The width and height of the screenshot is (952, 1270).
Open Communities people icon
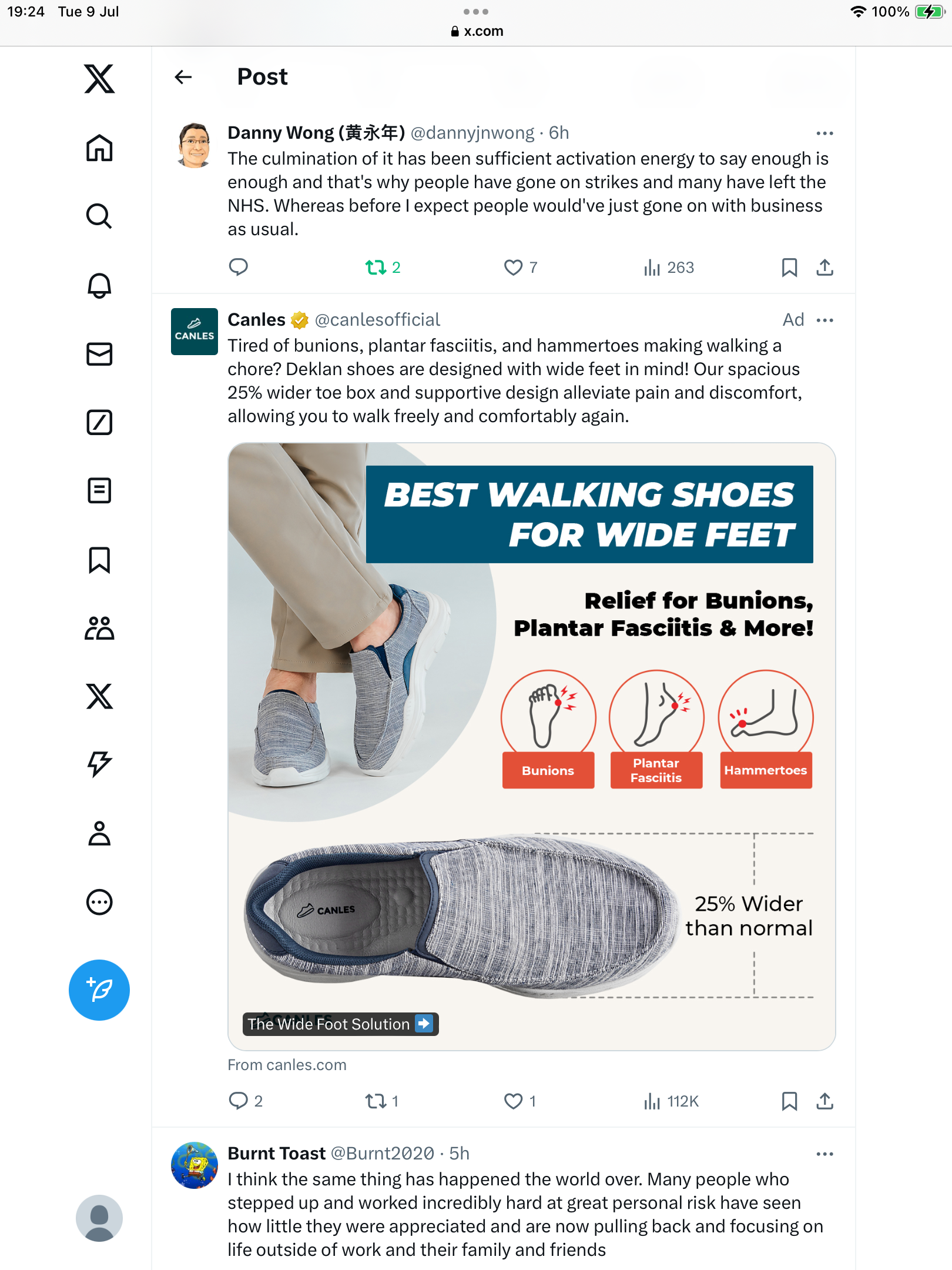tap(99, 628)
